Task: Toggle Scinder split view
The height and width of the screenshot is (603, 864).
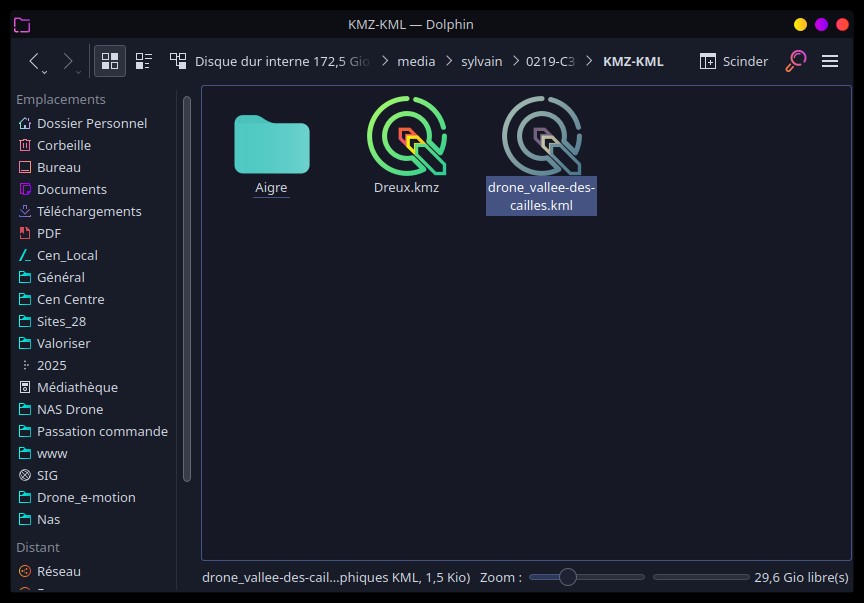Action: click(x=733, y=61)
